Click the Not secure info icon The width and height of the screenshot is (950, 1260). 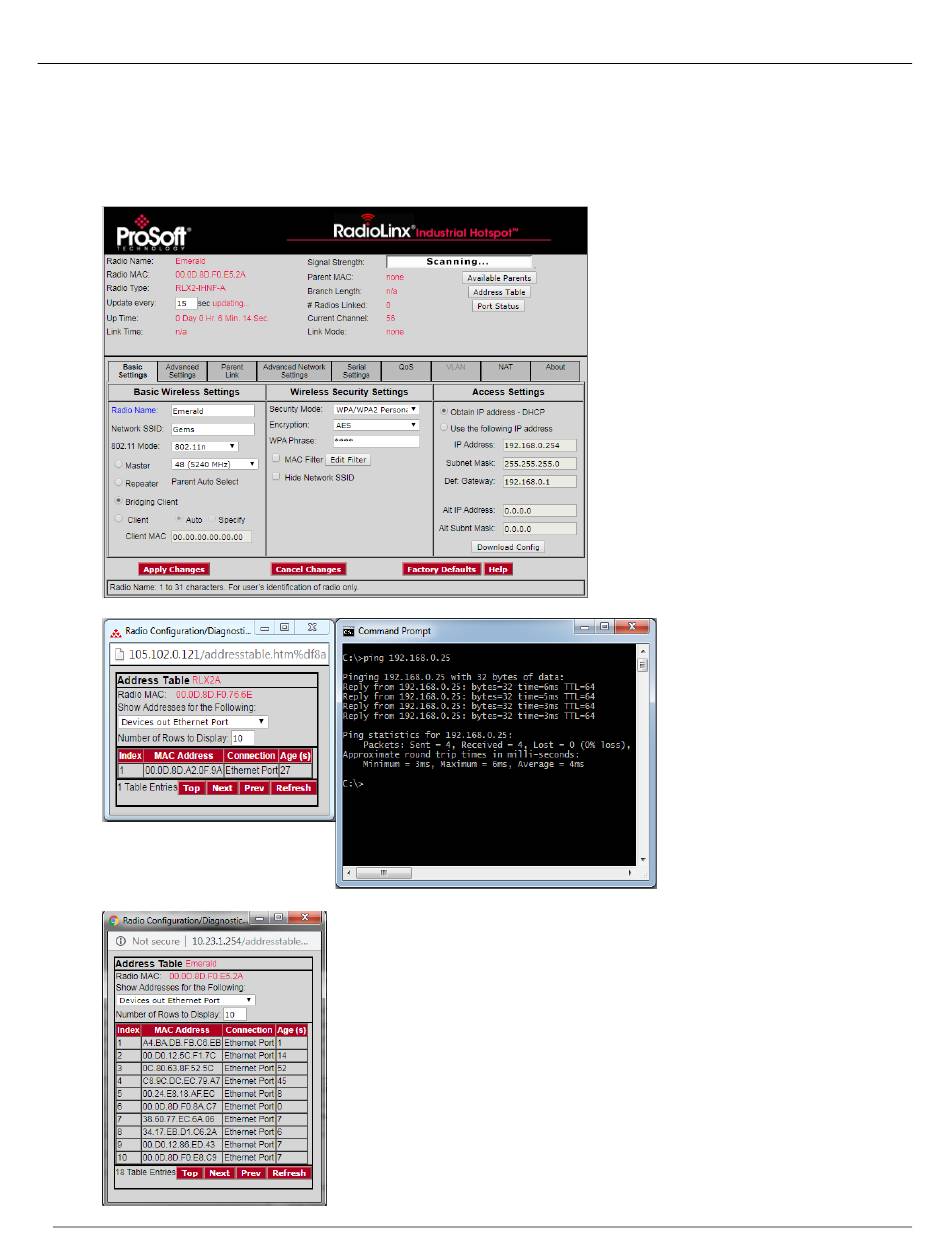(x=119, y=942)
